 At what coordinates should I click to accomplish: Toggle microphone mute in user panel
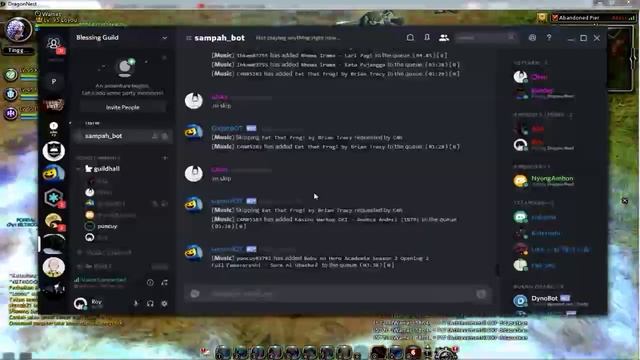(x=136, y=304)
